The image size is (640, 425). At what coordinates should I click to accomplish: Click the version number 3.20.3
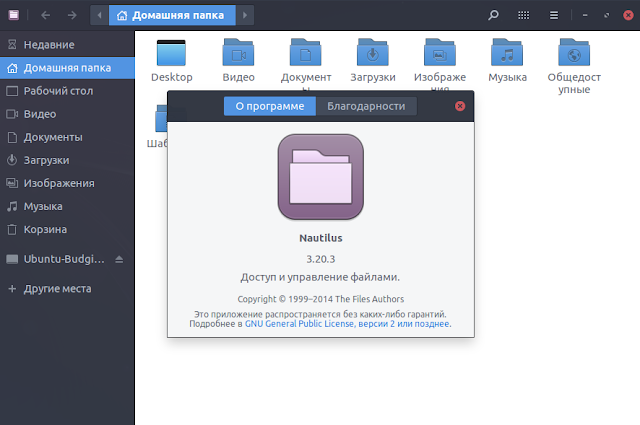(x=321, y=259)
